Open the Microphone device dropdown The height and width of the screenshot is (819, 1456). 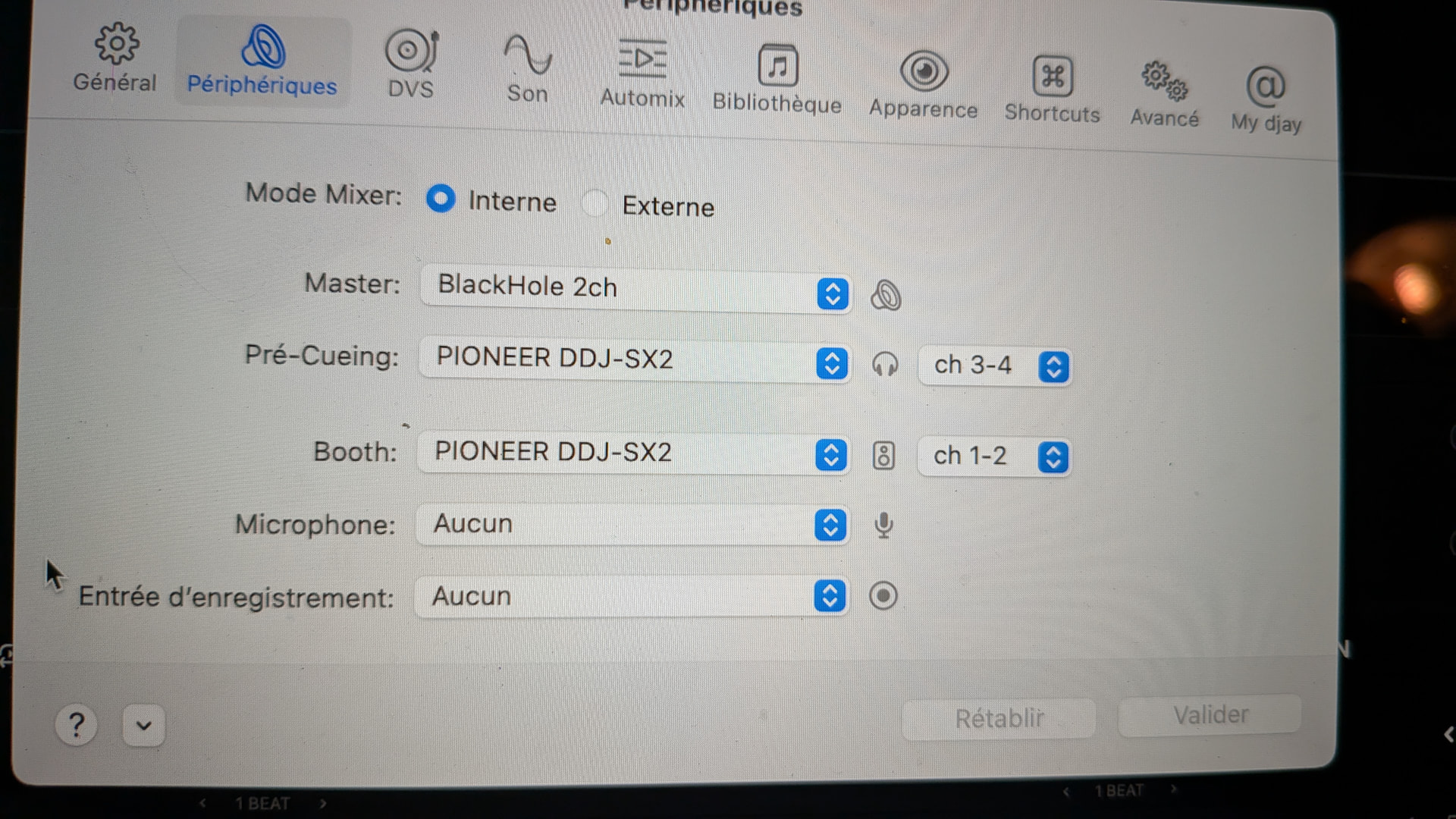pyautogui.click(x=632, y=525)
